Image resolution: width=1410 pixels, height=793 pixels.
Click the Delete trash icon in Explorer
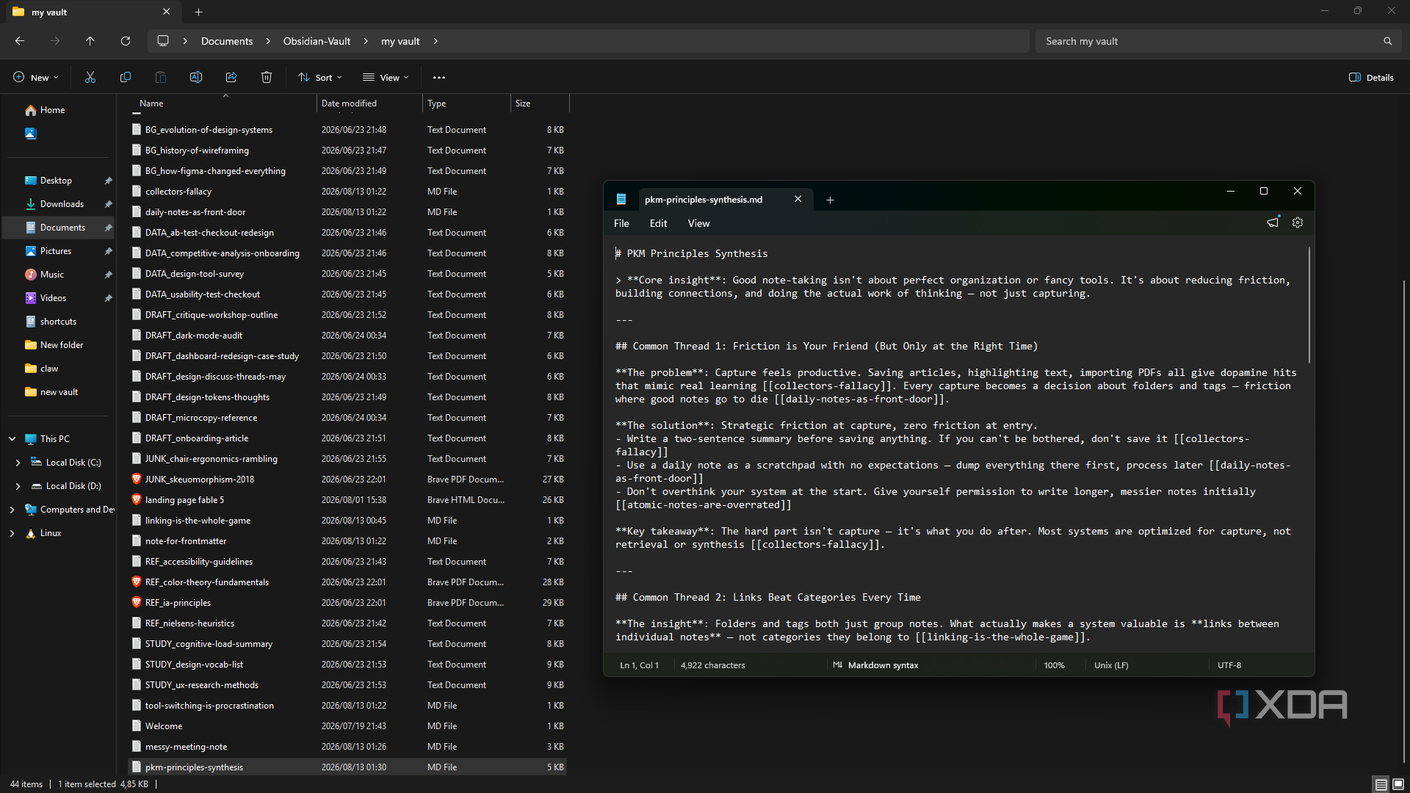266,77
